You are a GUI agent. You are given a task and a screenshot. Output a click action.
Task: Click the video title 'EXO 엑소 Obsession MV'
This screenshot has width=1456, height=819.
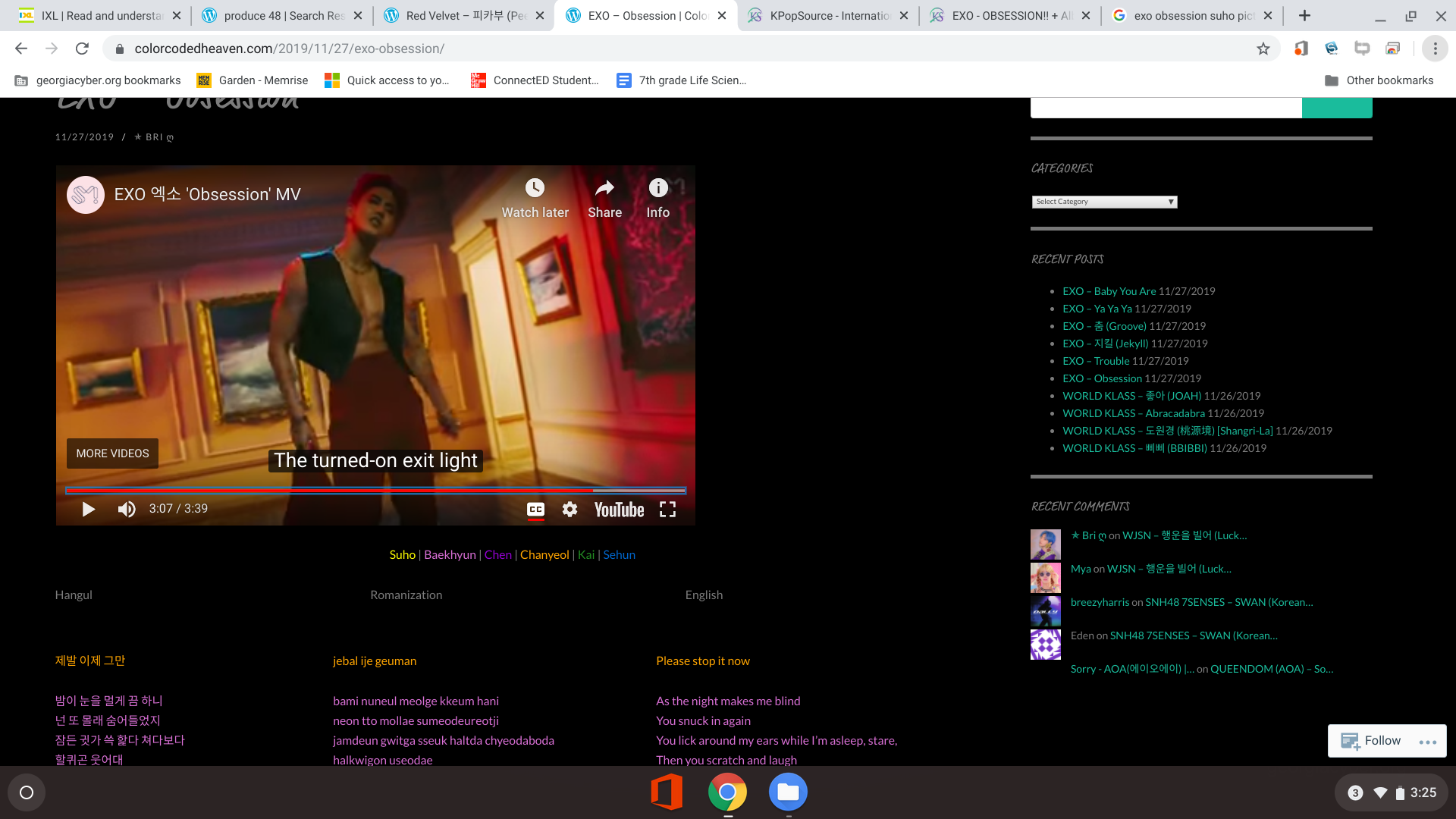point(207,194)
